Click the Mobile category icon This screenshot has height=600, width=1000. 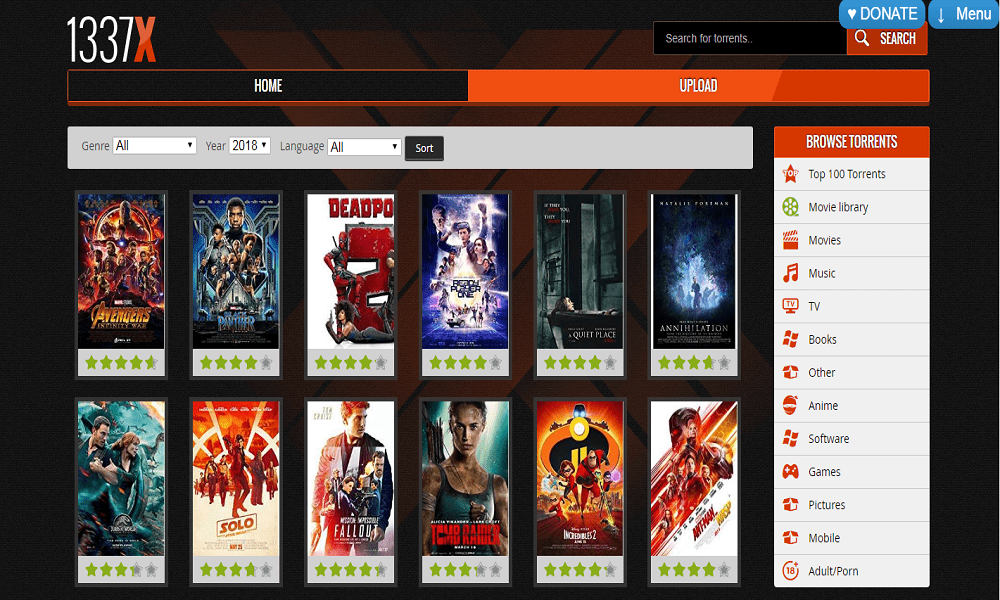tap(791, 538)
